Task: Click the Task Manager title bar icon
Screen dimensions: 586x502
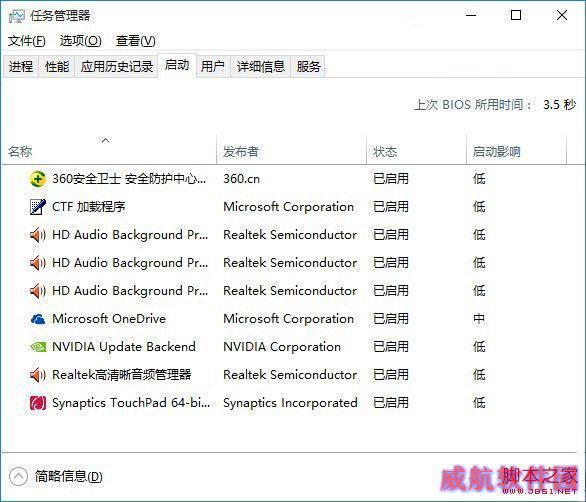Action: click(x=16, y=16)
